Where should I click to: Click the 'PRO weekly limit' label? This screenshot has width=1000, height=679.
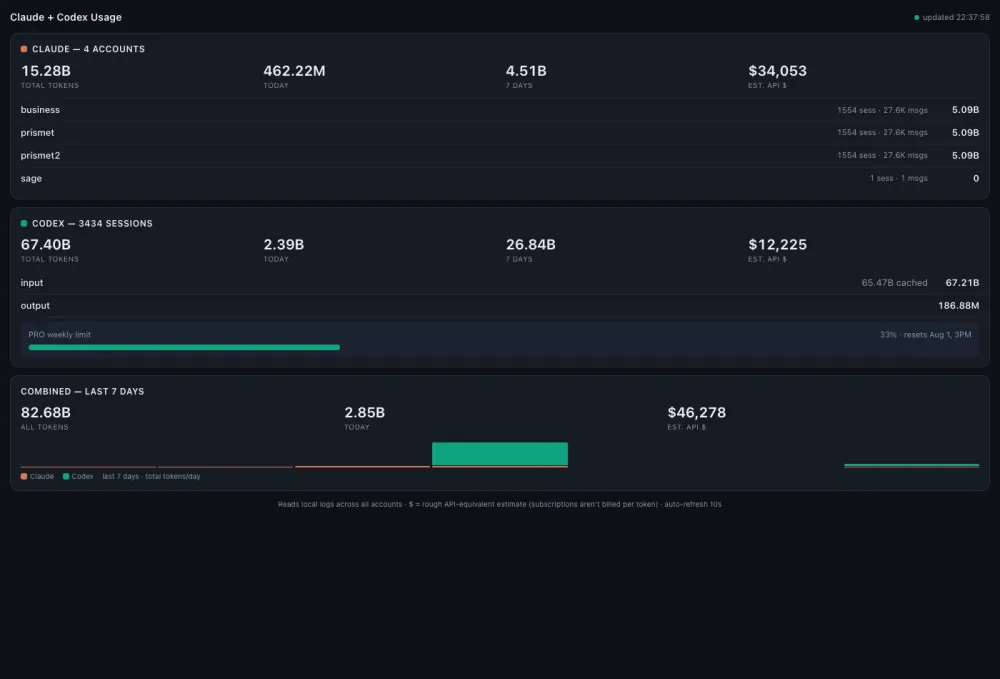[59, 335]
